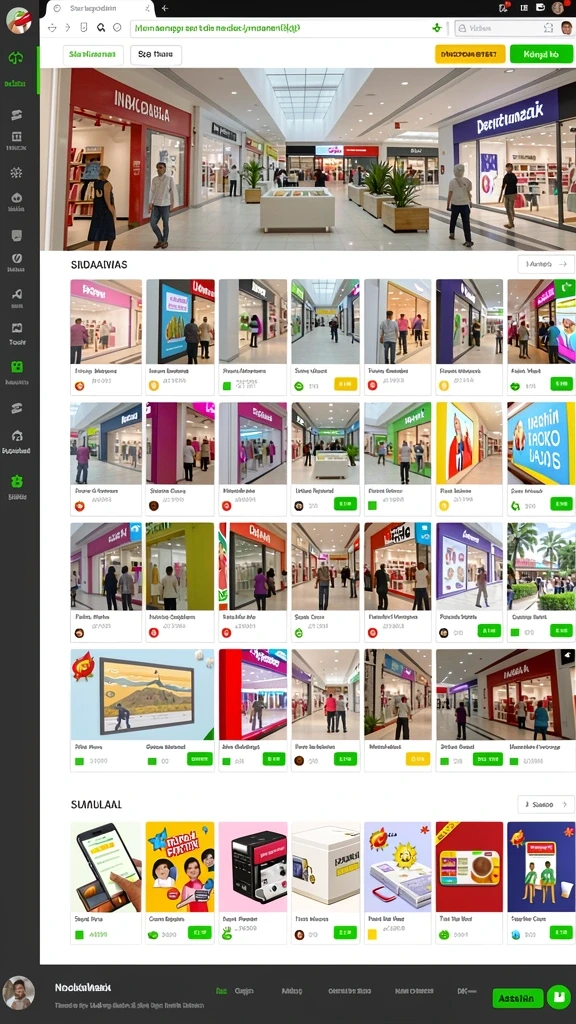Expand the second section's chevron button
The height and width of the screenshot is (1024, 576).
546,804
